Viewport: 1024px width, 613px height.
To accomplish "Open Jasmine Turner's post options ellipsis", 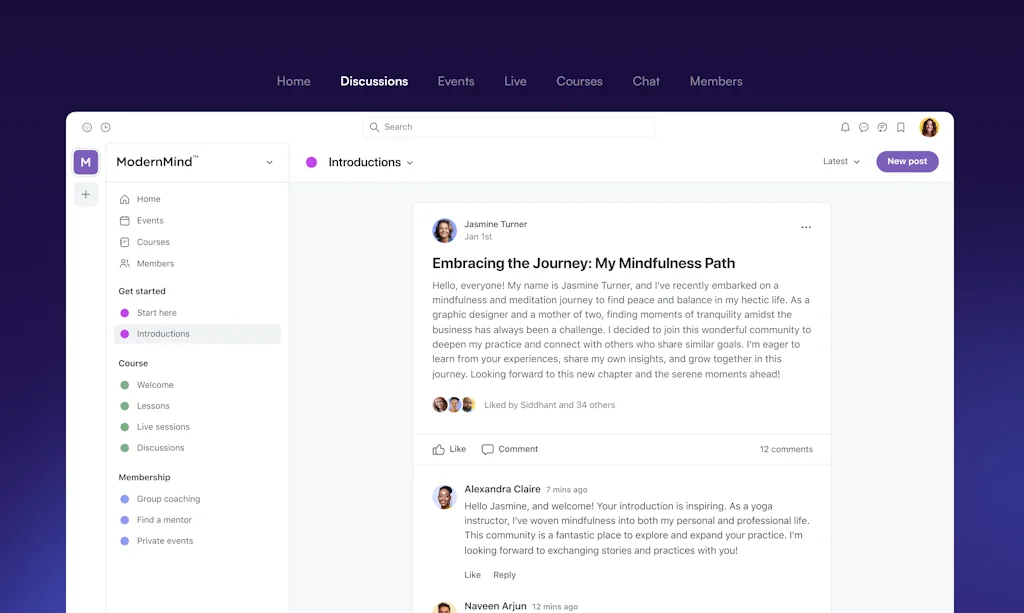I will pos(806,227).
